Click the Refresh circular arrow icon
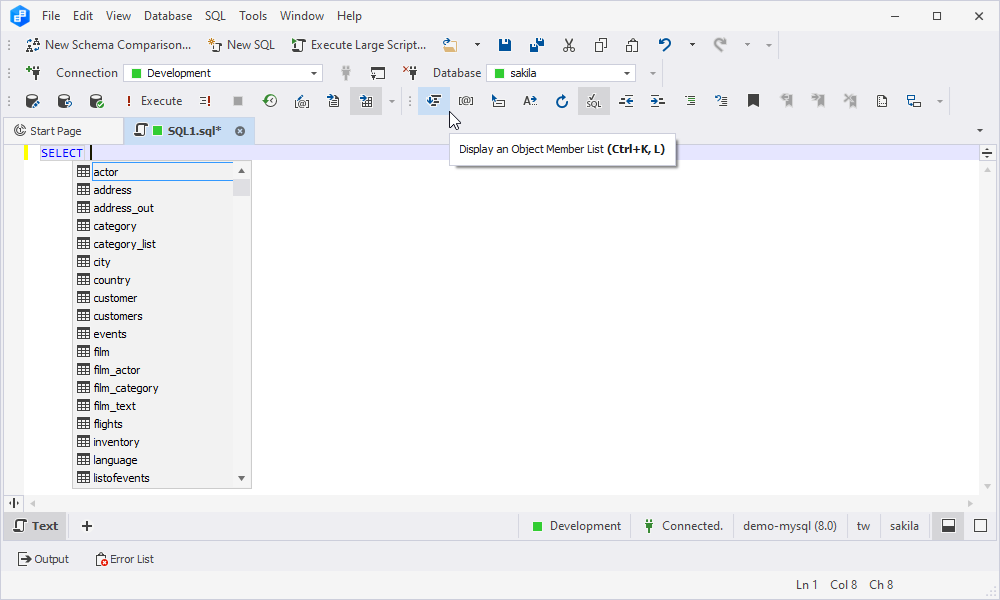The width and height of the screenshot is (1000, 600). pyautogui.click(x=561, y=101)
